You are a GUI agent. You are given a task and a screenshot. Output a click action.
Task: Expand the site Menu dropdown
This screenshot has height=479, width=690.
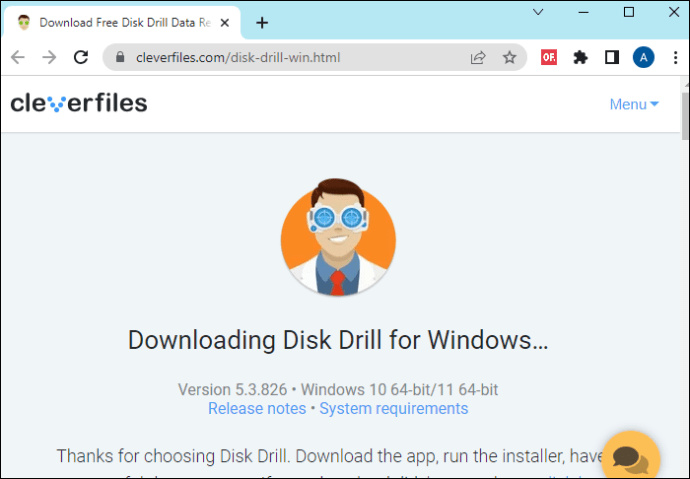tap(634, 104)
